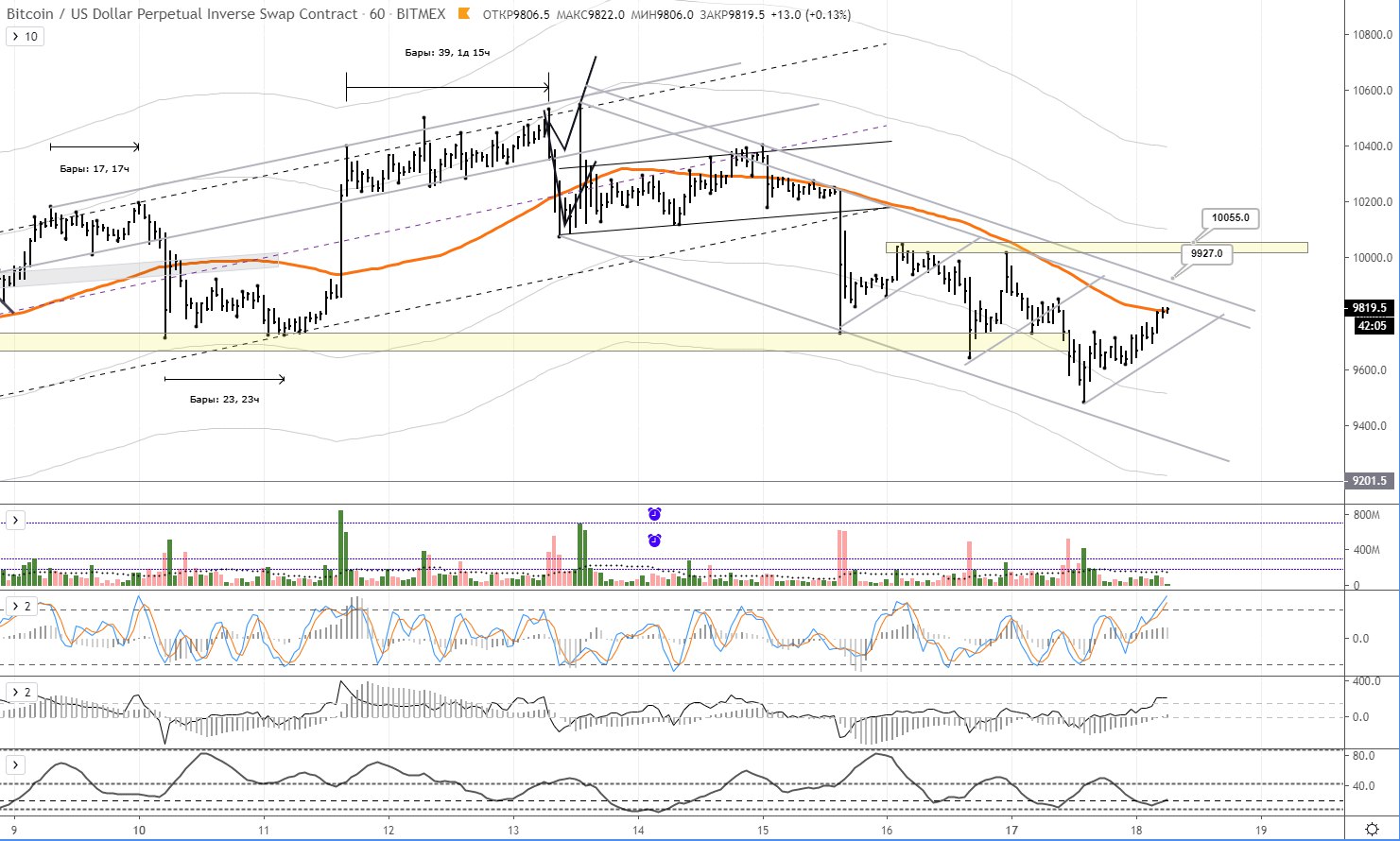Click the 10000.0 price axis value
The image size is (1400, 841).
point(1371,258)
